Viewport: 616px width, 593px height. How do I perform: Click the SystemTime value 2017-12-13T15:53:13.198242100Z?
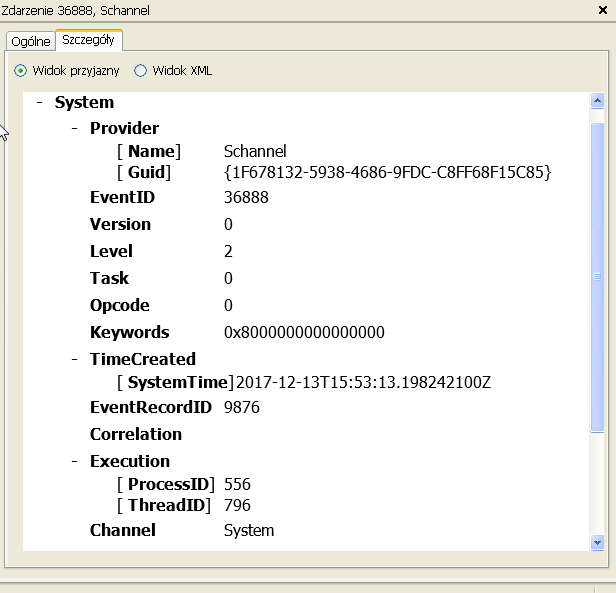click(x=363, y=382)
